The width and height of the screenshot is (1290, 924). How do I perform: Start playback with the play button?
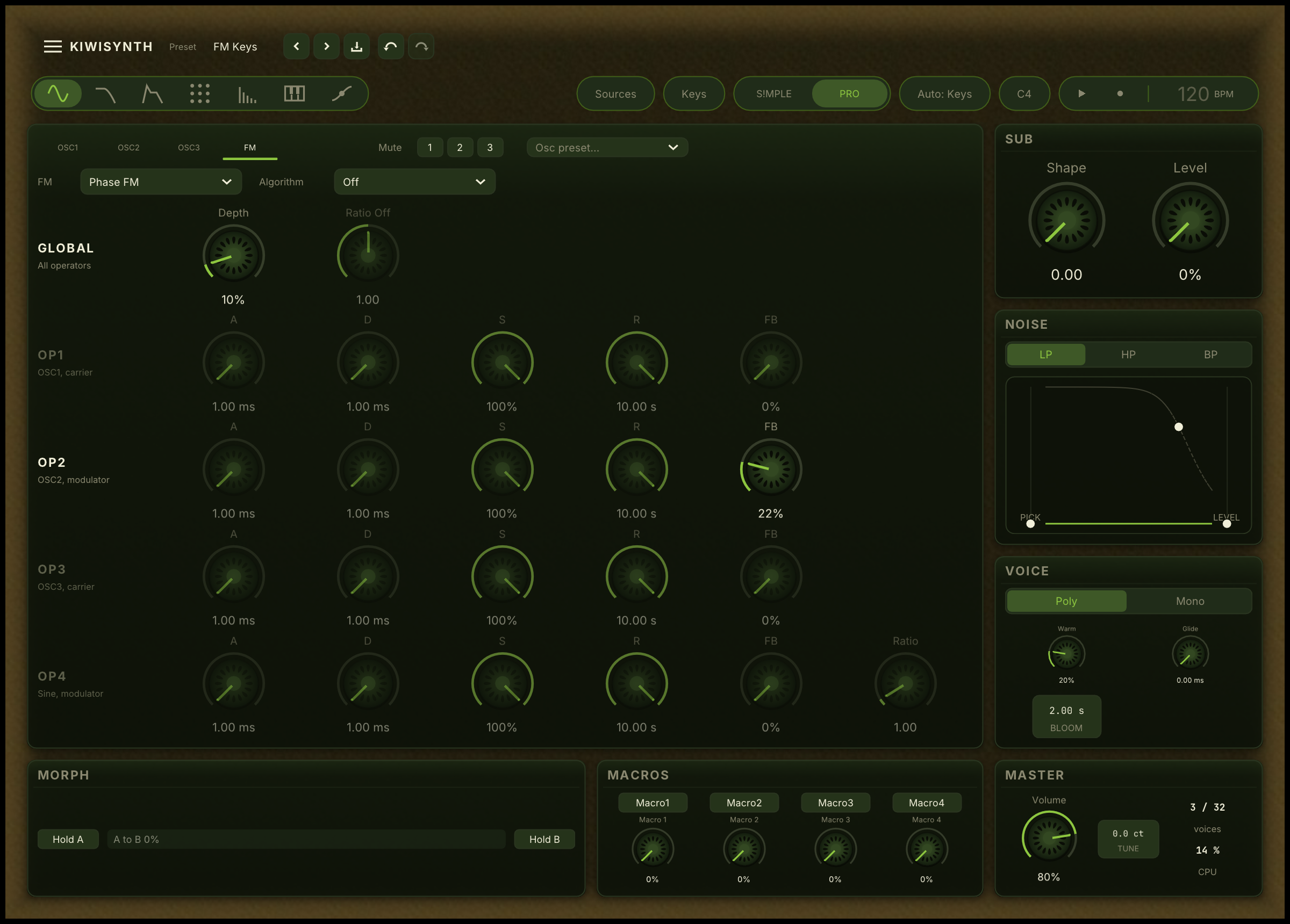pos(1082,93)
